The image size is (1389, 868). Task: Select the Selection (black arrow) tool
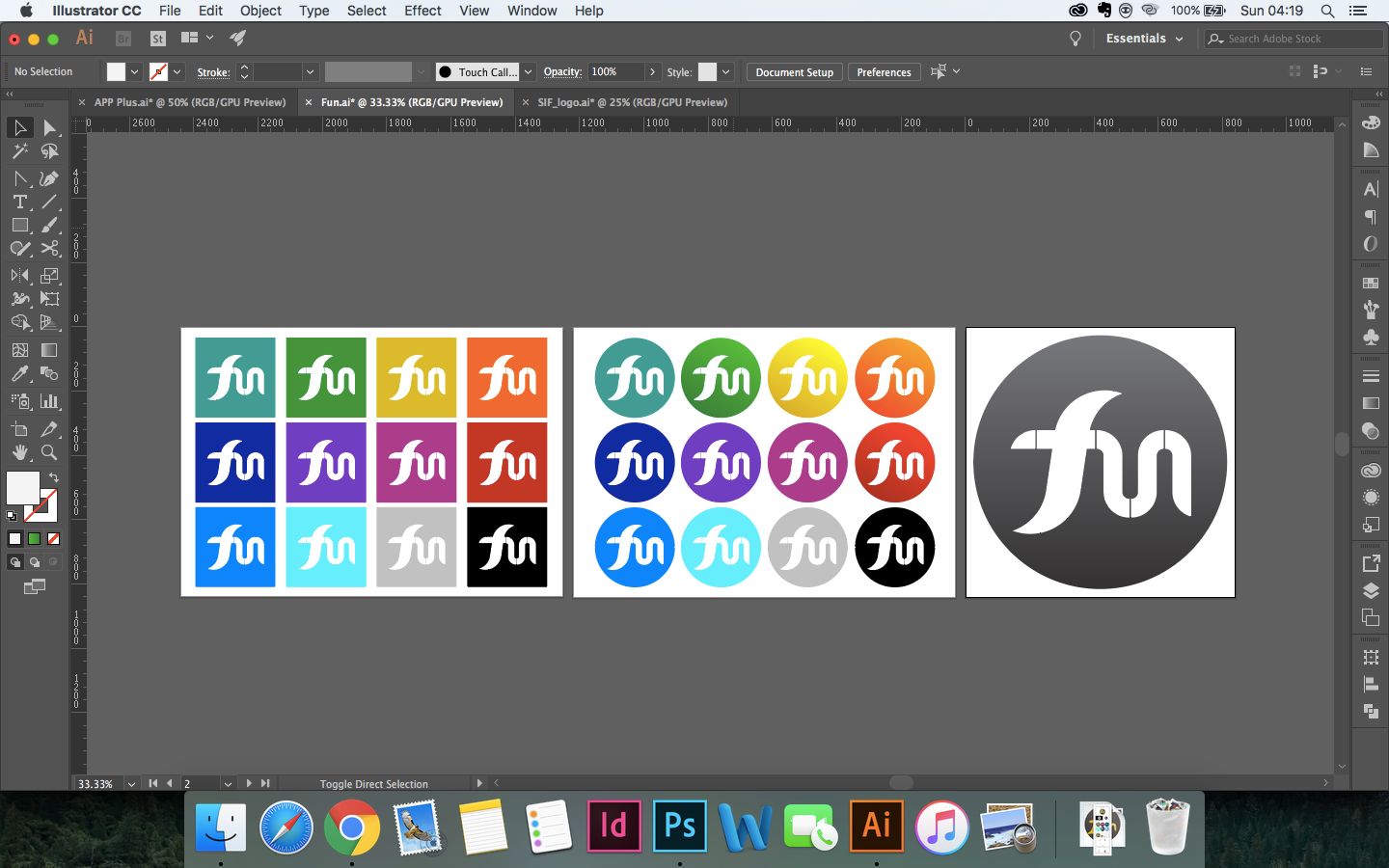19,127
